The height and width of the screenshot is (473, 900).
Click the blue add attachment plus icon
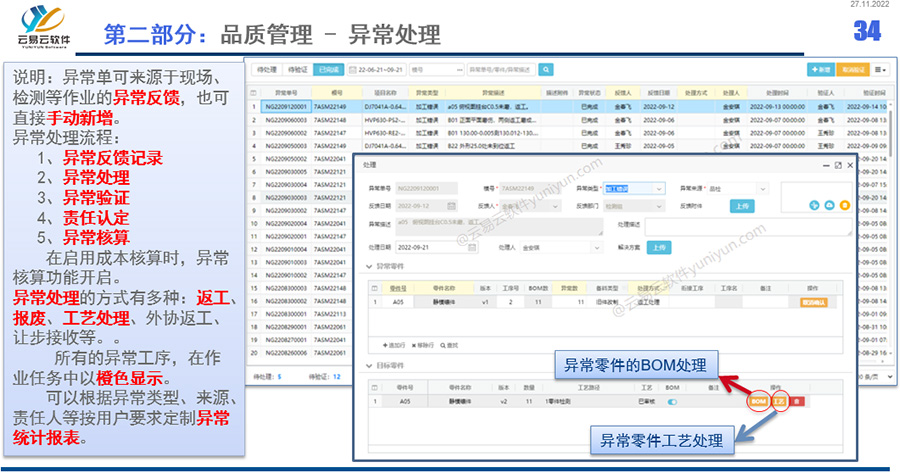(x=814, y=205)
